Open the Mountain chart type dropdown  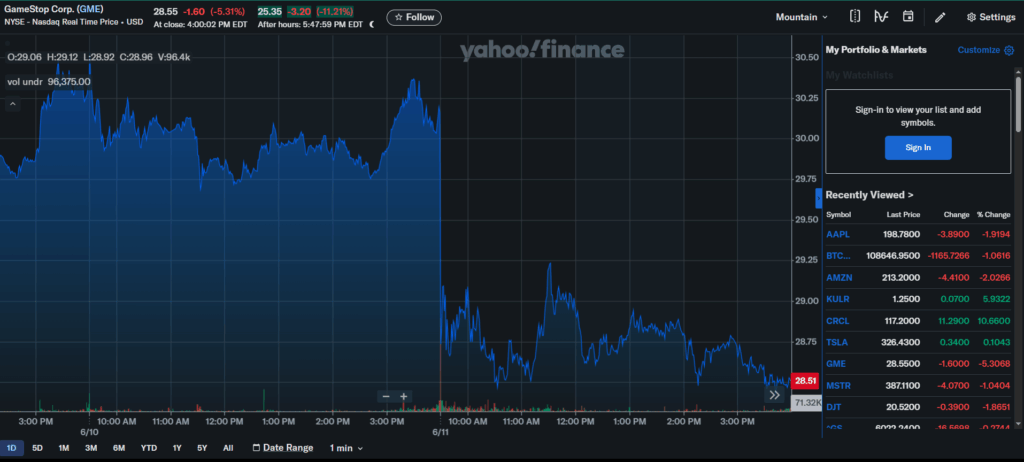801,18
